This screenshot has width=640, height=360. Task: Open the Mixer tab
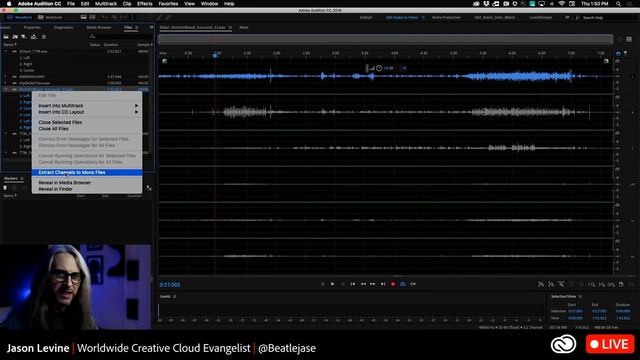pyautogui.click(x=244, y=27)
